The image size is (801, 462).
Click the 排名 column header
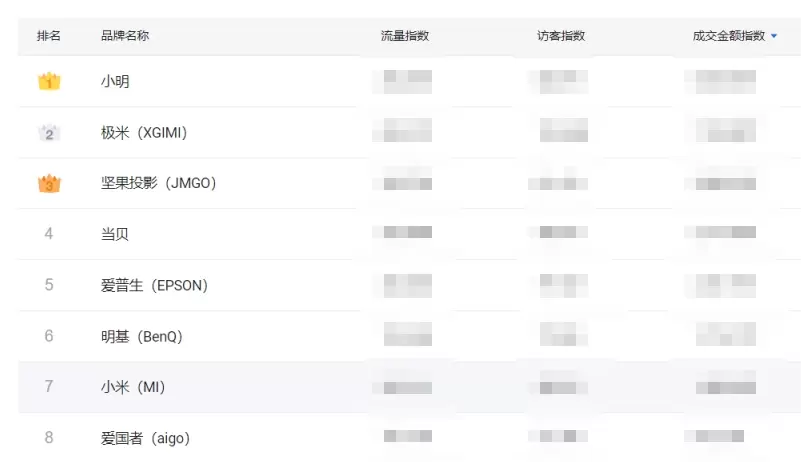[x=49, y=36]
